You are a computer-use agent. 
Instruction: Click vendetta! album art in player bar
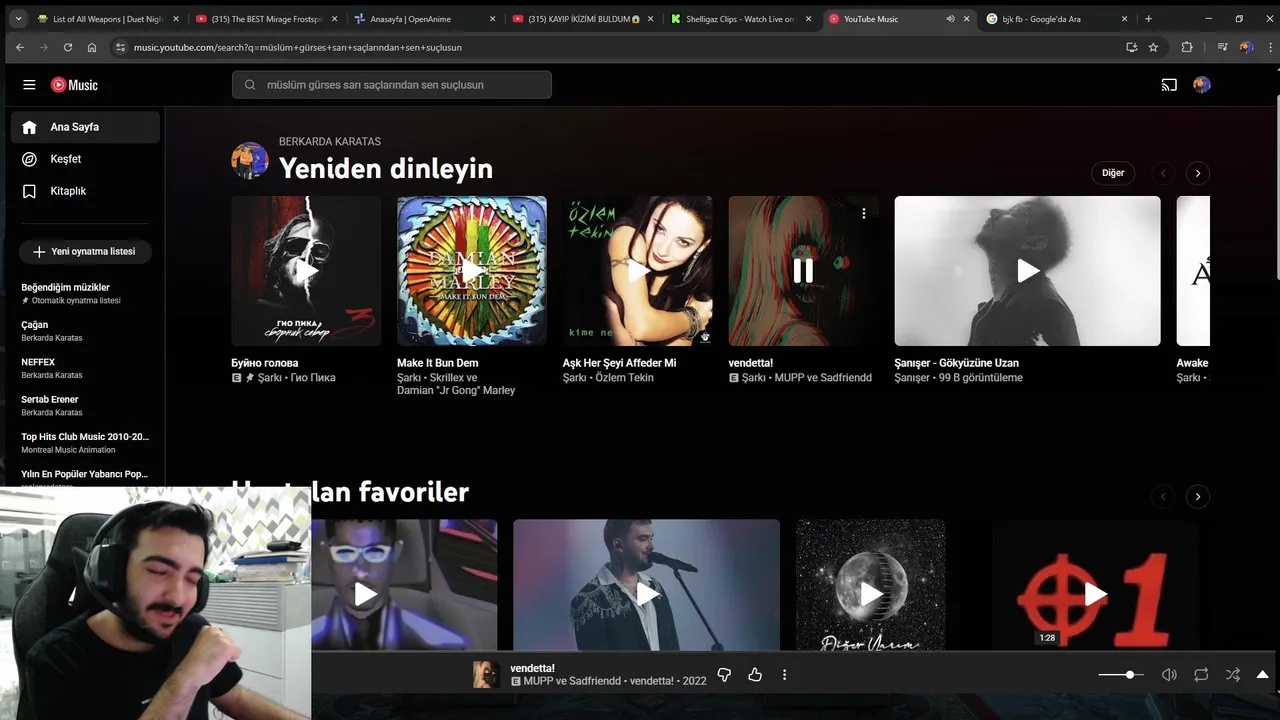point(487,675)
